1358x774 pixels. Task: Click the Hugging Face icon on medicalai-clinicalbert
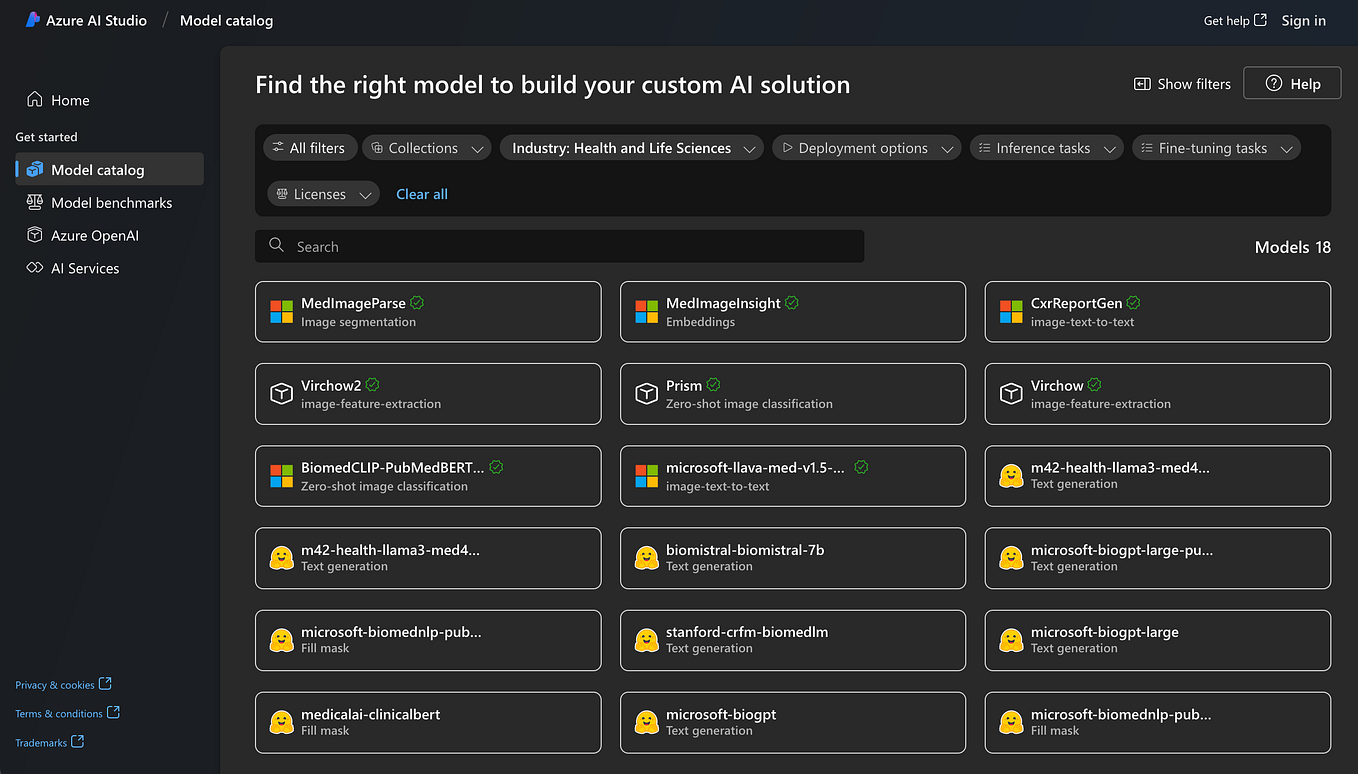click(x=281, y=722)
